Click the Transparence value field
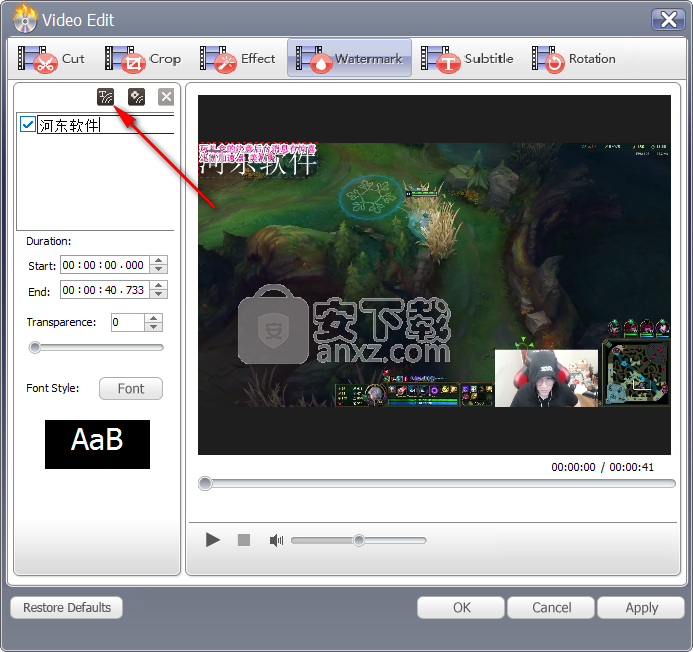The width and height of the screenshot is (693, 652). pyautogui.click(x=128, y=322)
